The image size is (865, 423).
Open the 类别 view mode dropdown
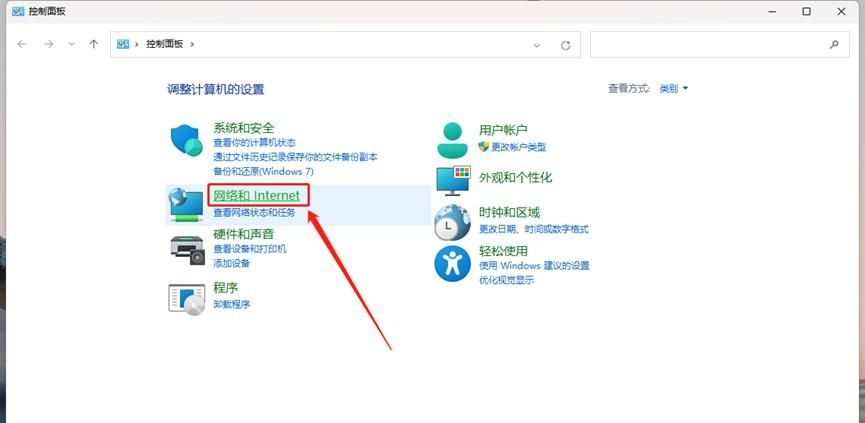pyautogui.click(x=674, y=88)
